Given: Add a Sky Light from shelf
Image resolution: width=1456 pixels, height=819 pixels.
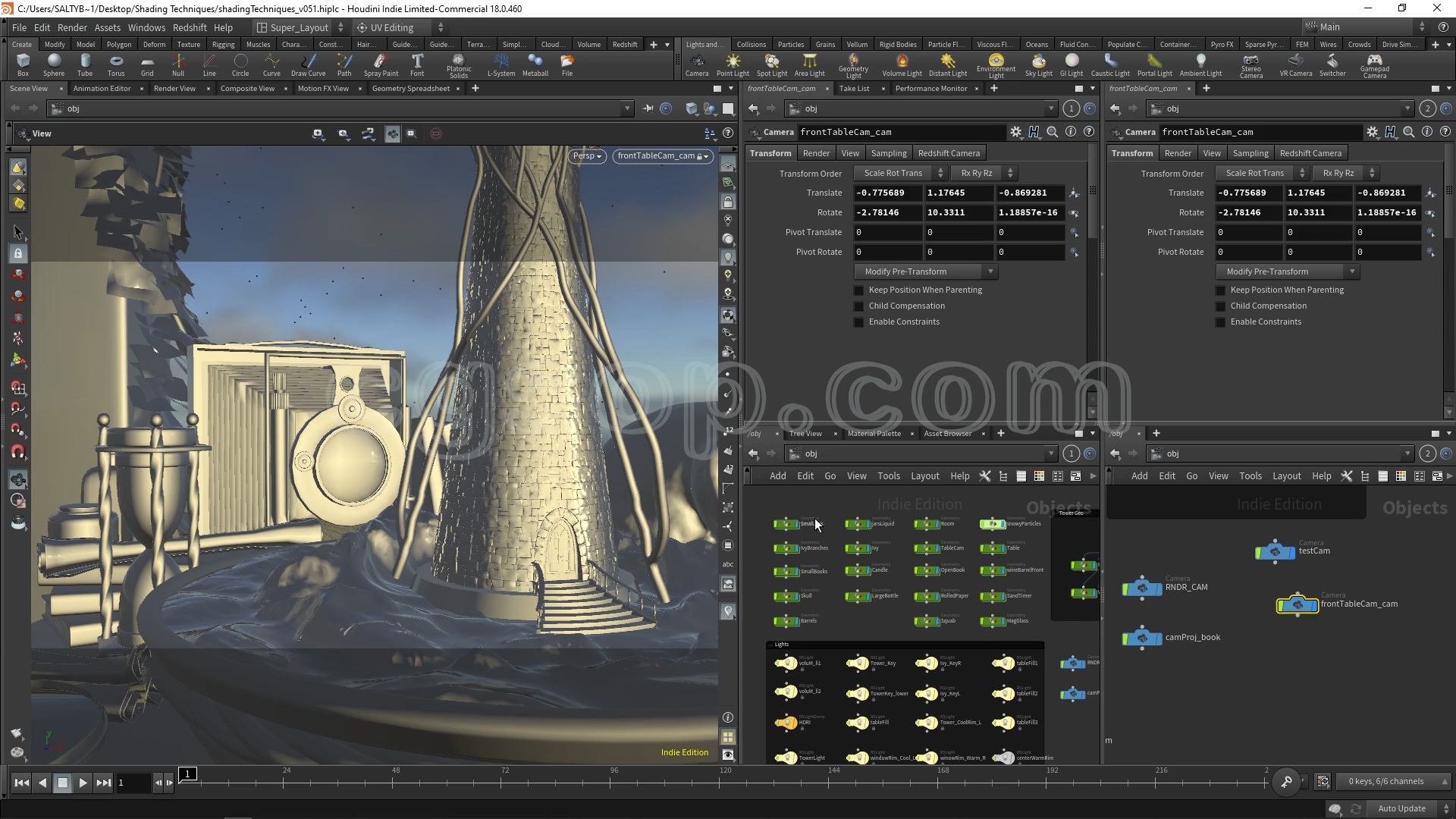Looking at the screenshot, I should point(1038,64).
